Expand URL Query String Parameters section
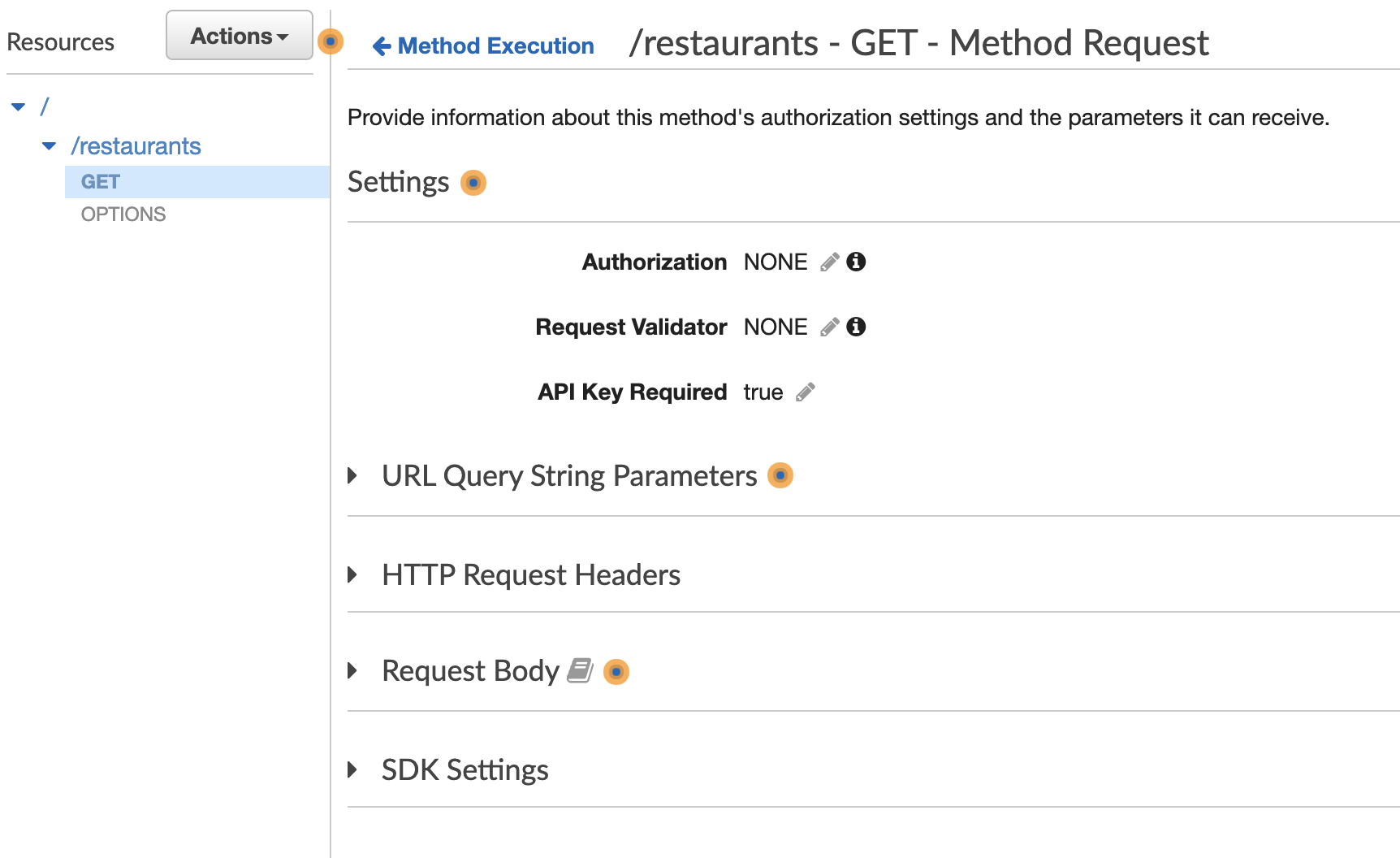Screen dimensions: 1400x858 353,475
